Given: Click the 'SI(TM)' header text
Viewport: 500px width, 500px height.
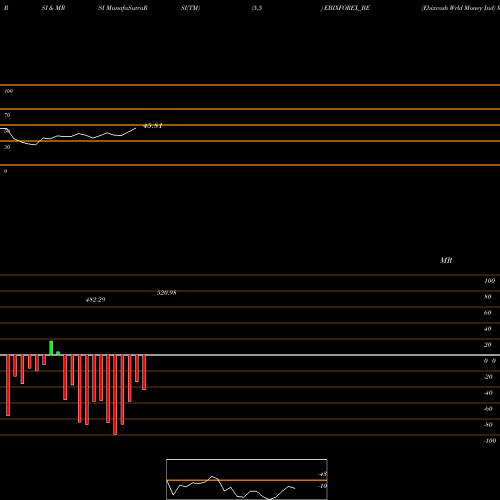Looking at the screenshot, I should tap(190, 8).
